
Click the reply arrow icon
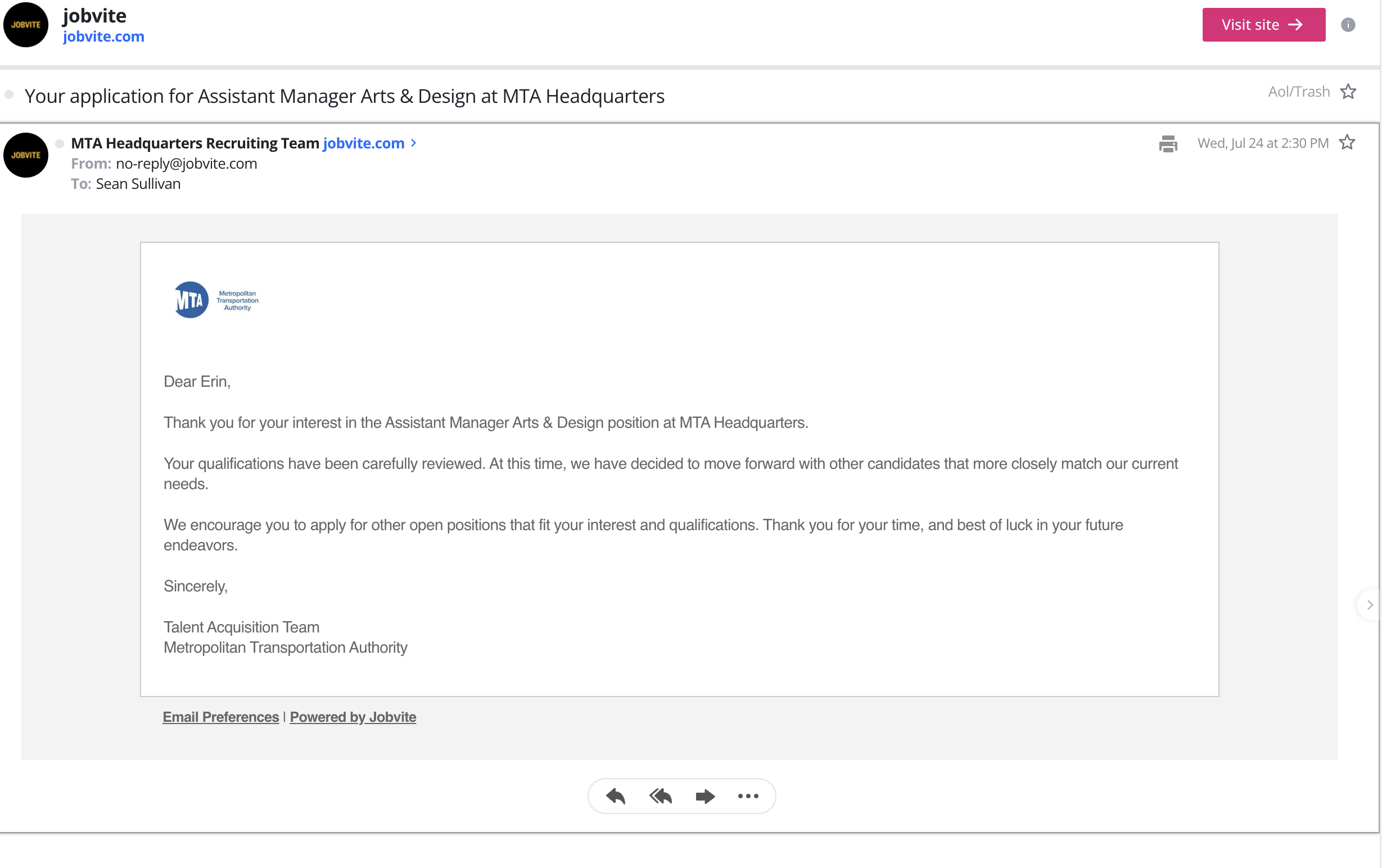click(615, 795)
